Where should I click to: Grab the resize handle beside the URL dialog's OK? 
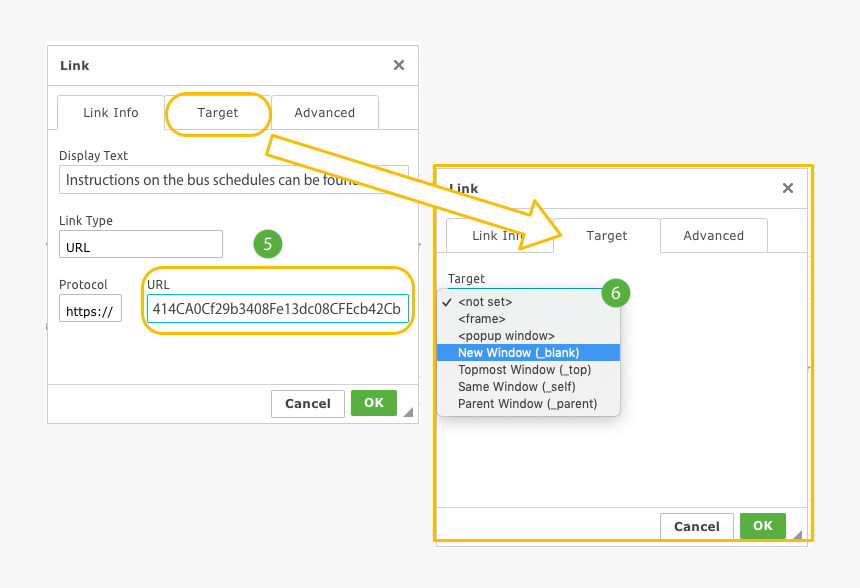407,411
